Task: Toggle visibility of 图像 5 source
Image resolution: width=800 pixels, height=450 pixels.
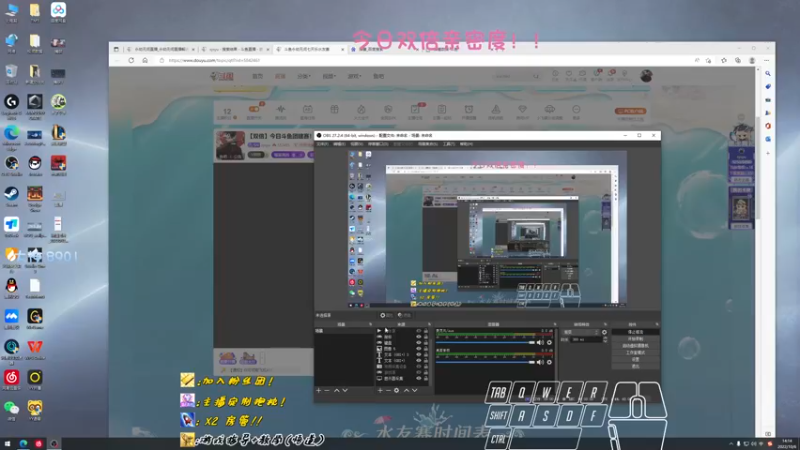Action: click(419, 348)
